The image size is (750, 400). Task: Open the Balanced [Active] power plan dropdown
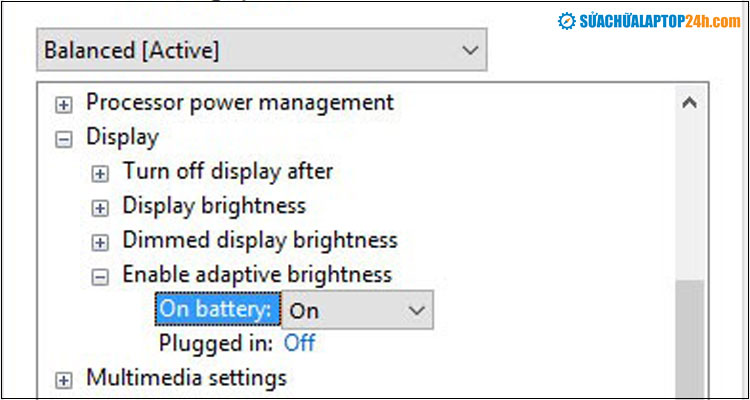tap(261, 50)
